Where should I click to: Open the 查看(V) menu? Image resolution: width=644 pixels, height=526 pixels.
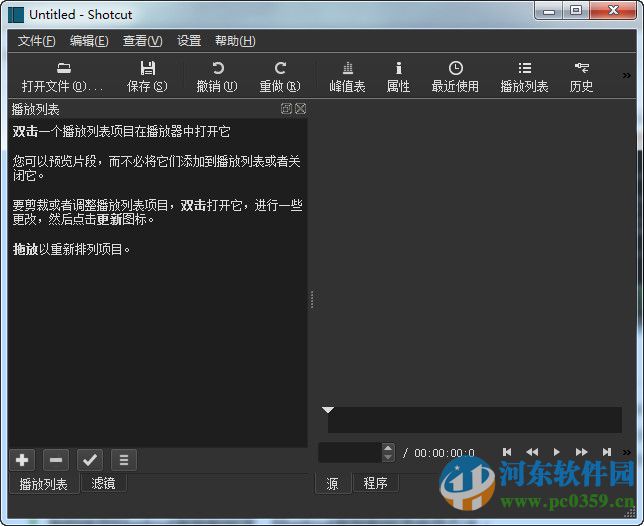tap(143, 41)
